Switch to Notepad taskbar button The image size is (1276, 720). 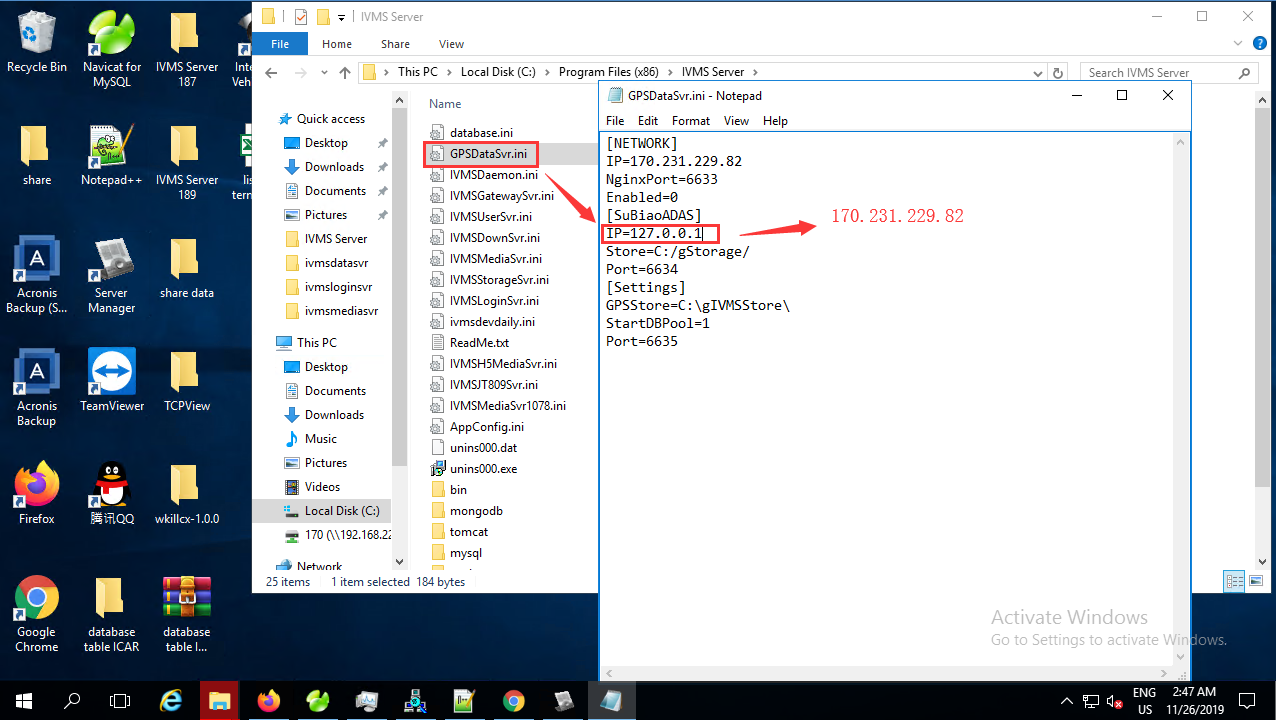610,700
